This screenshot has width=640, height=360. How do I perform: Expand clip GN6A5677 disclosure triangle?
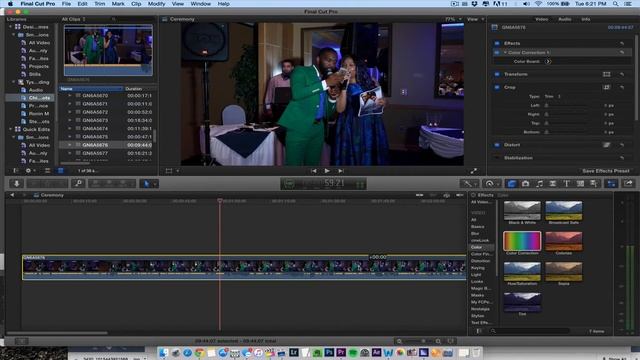point(69,153)
